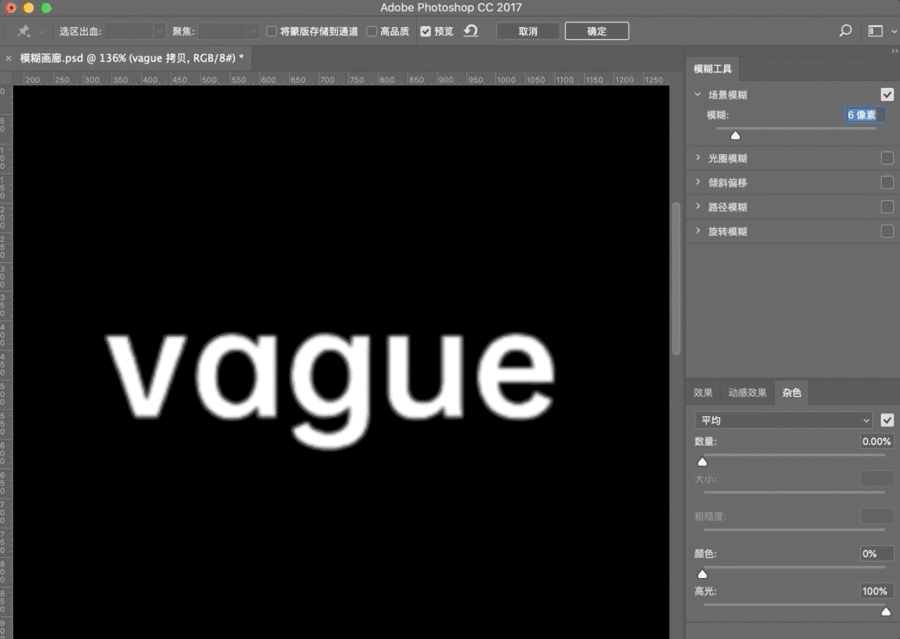Click the pin tool icon in options bar
Viewport: 900px width, 639px height.
click(x=24, y=32)
